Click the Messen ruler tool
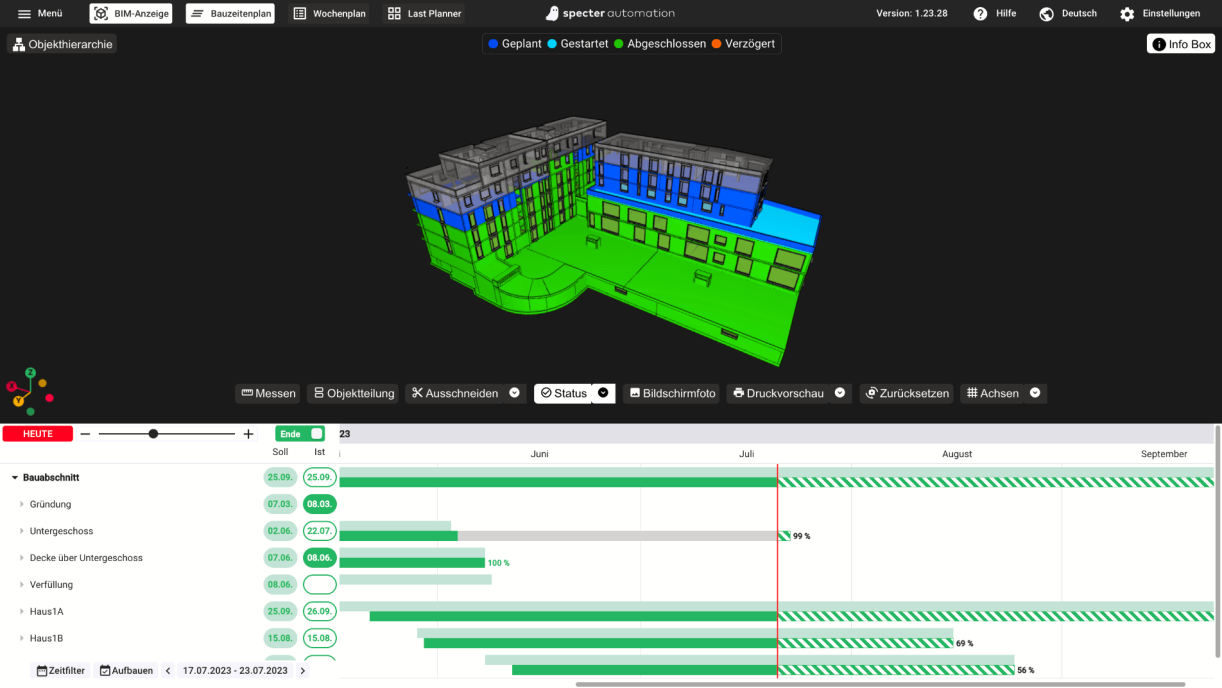This screenshot has height=688, width=1222. click(x=268, y=394)
